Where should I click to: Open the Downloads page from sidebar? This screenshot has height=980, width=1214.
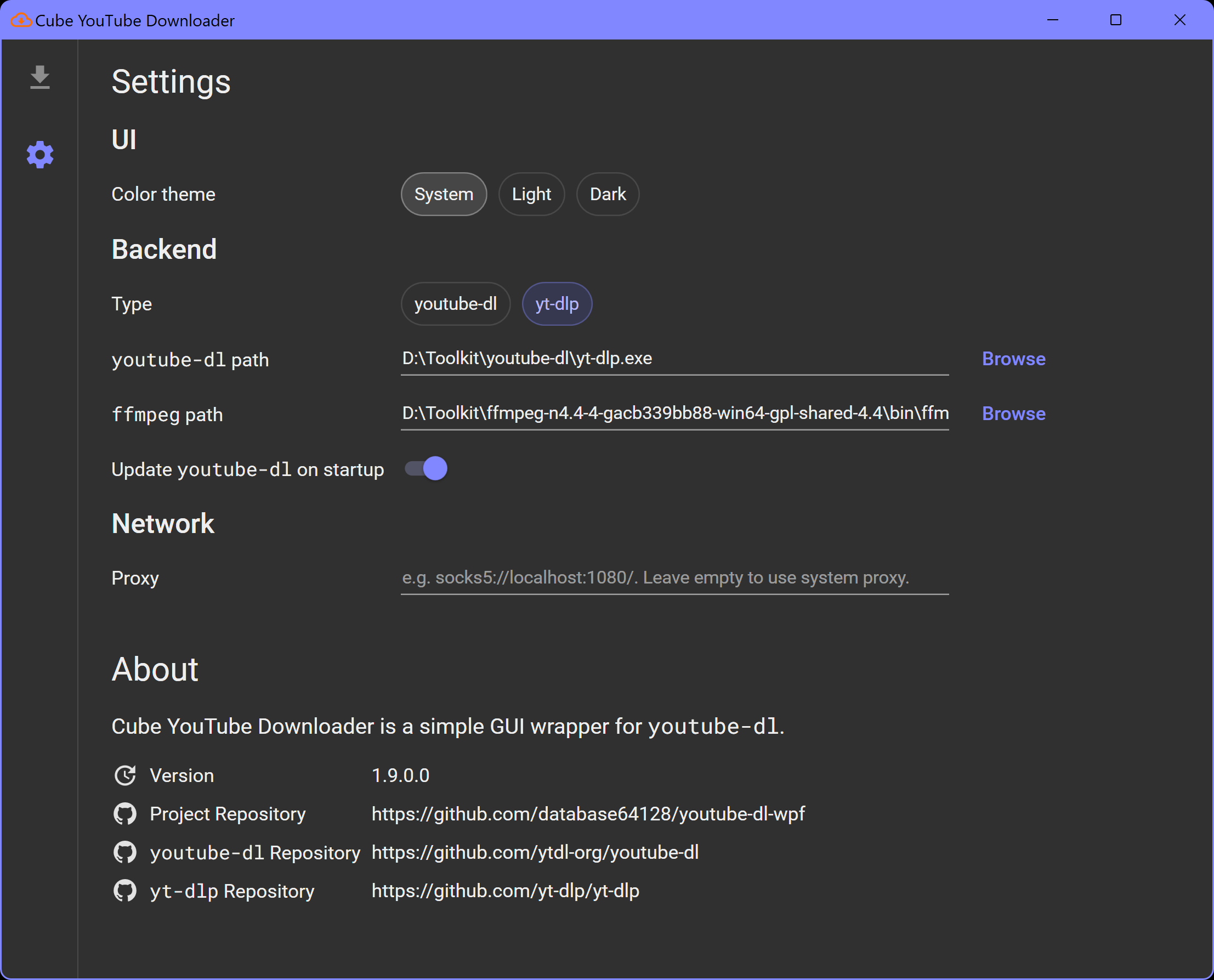(39, 77)
